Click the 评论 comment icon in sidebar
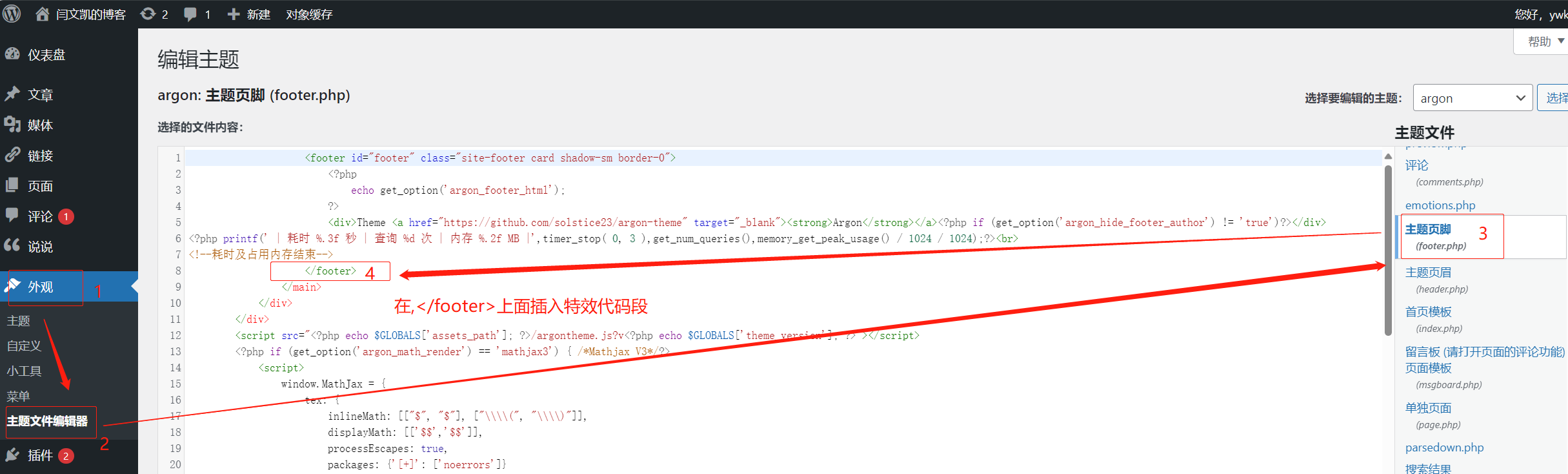The image size is (1568, 474). tap(12, 216)
